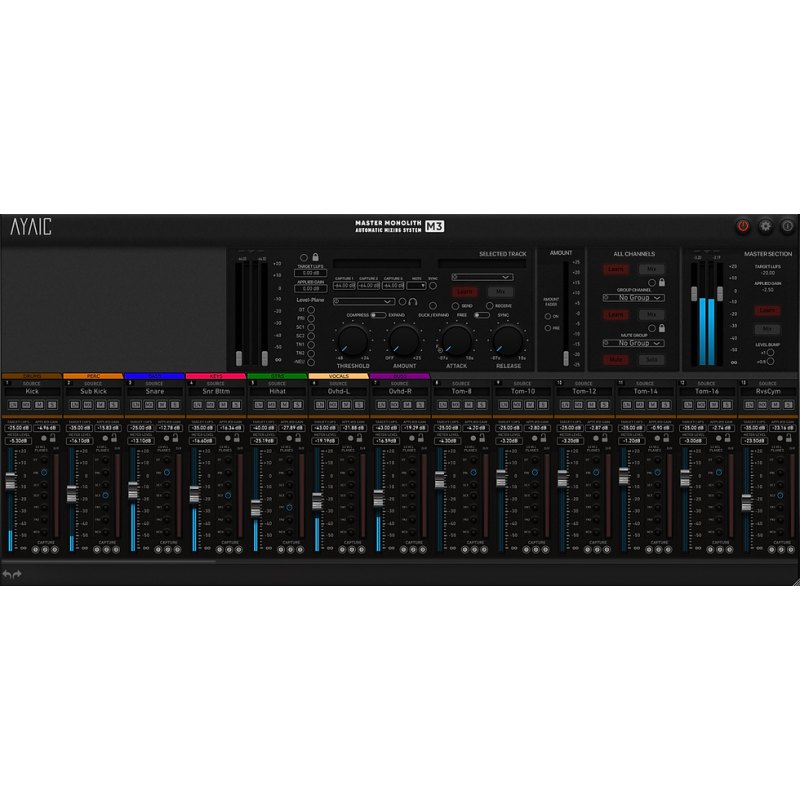This screenshot has width=800, height=800.
Task: Click the headphones icon beside Level-Plane dropdown
Action: coord(413,302)
